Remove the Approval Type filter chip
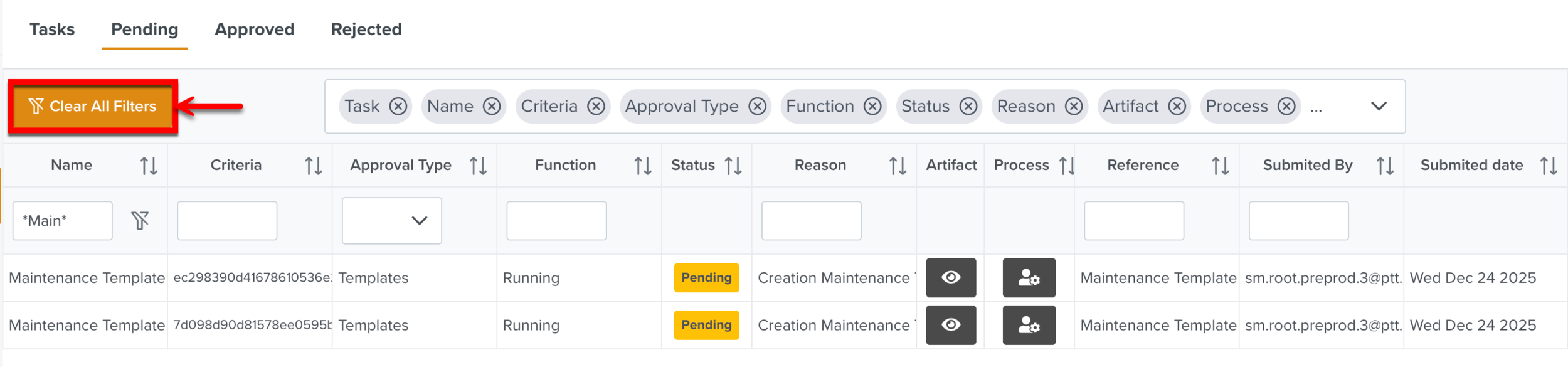Screen dimensions: 1568x367 pyautogui.click(x=757, y=106)
